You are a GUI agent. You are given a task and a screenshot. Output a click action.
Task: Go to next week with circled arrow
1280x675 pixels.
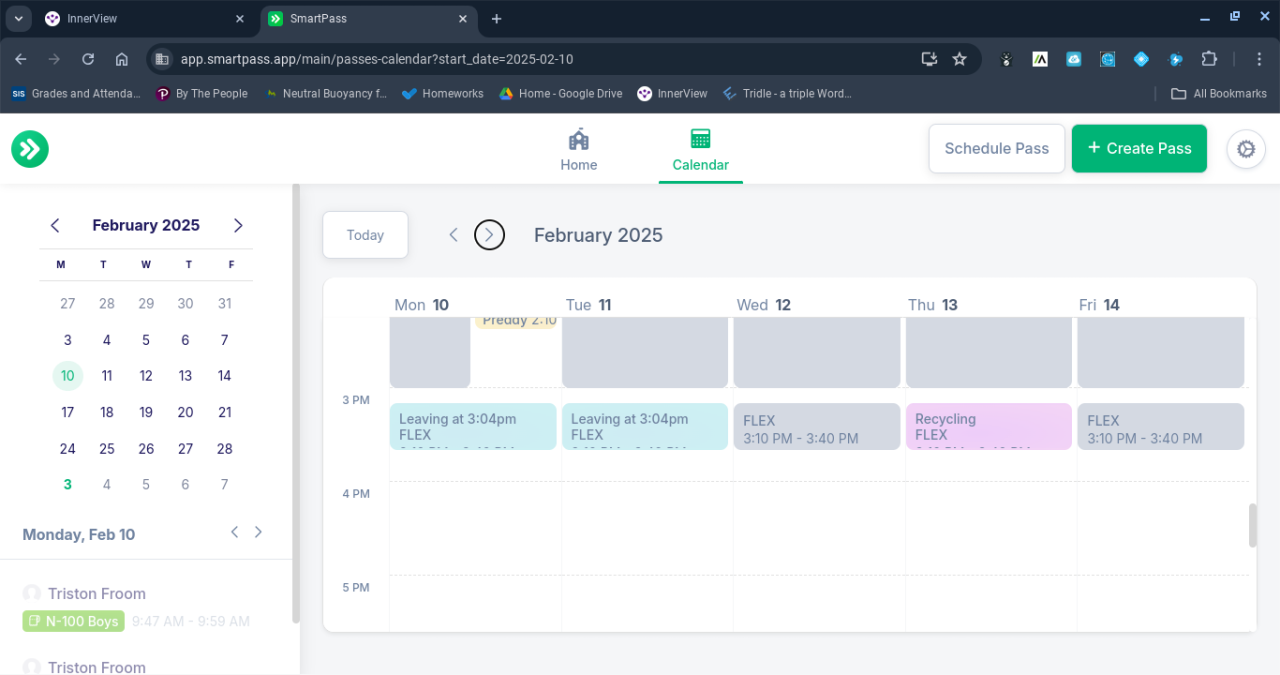coord(489,235)
